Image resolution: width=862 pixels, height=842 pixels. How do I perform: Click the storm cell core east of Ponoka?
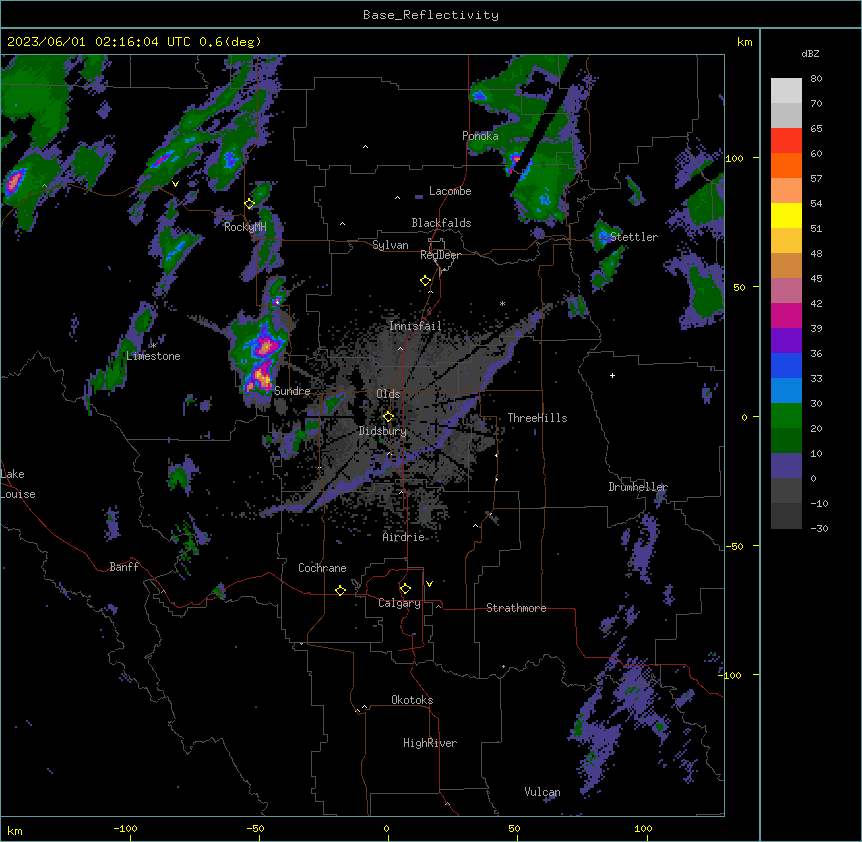point(516,162)
